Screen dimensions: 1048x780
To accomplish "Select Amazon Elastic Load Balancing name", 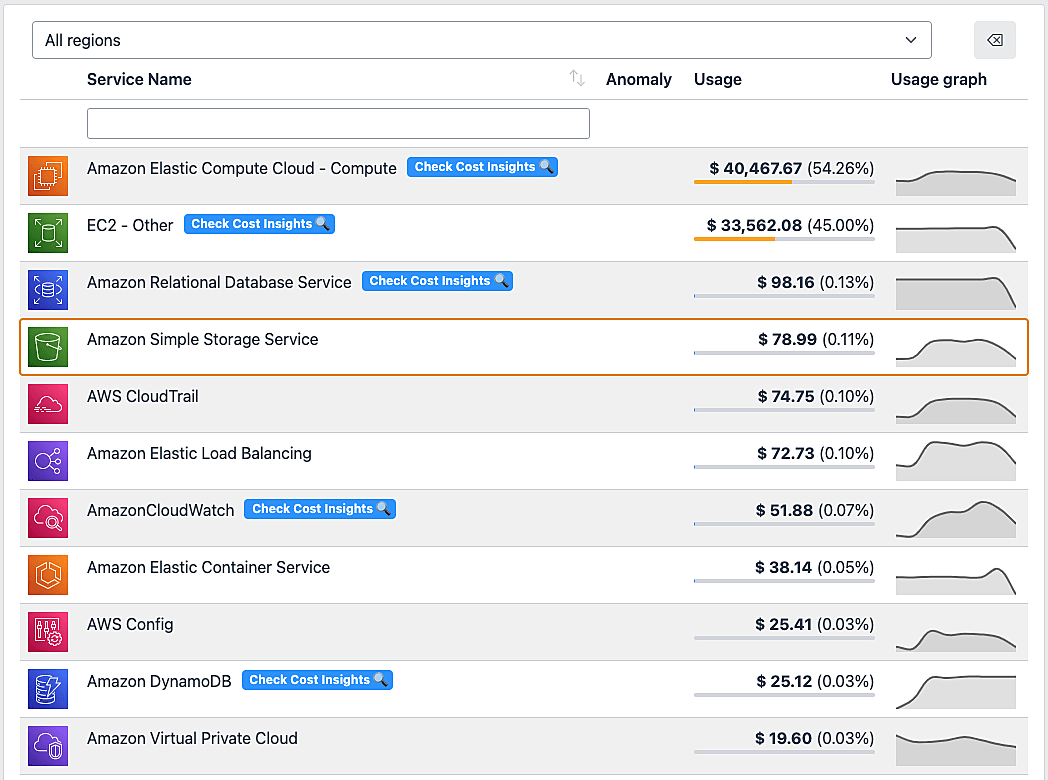I will 199,453.
